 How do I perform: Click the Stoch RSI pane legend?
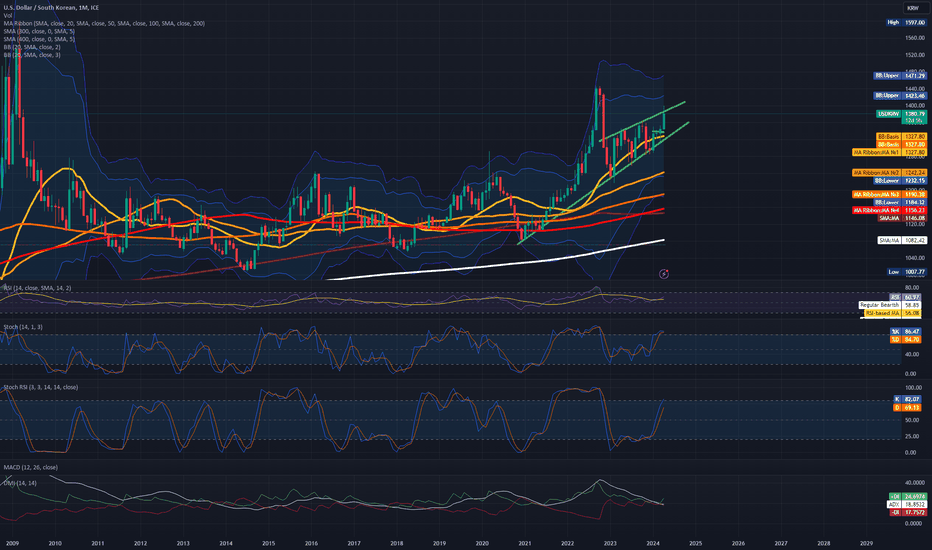point(40,387)
